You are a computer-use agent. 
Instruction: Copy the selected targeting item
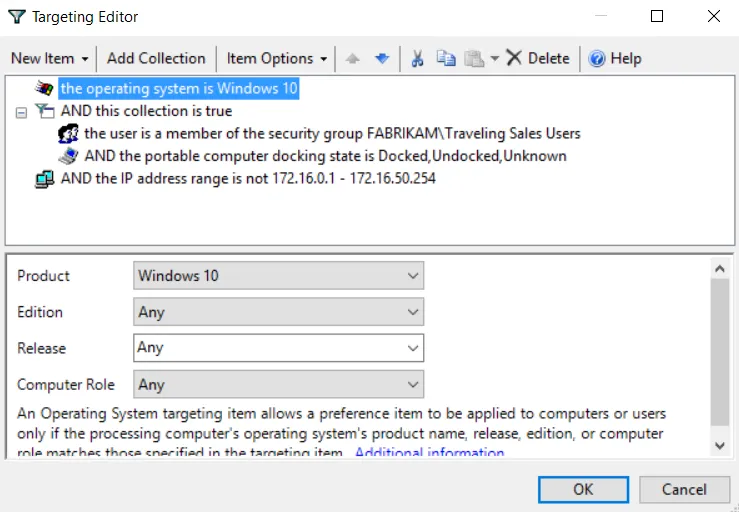coord(446,58)
